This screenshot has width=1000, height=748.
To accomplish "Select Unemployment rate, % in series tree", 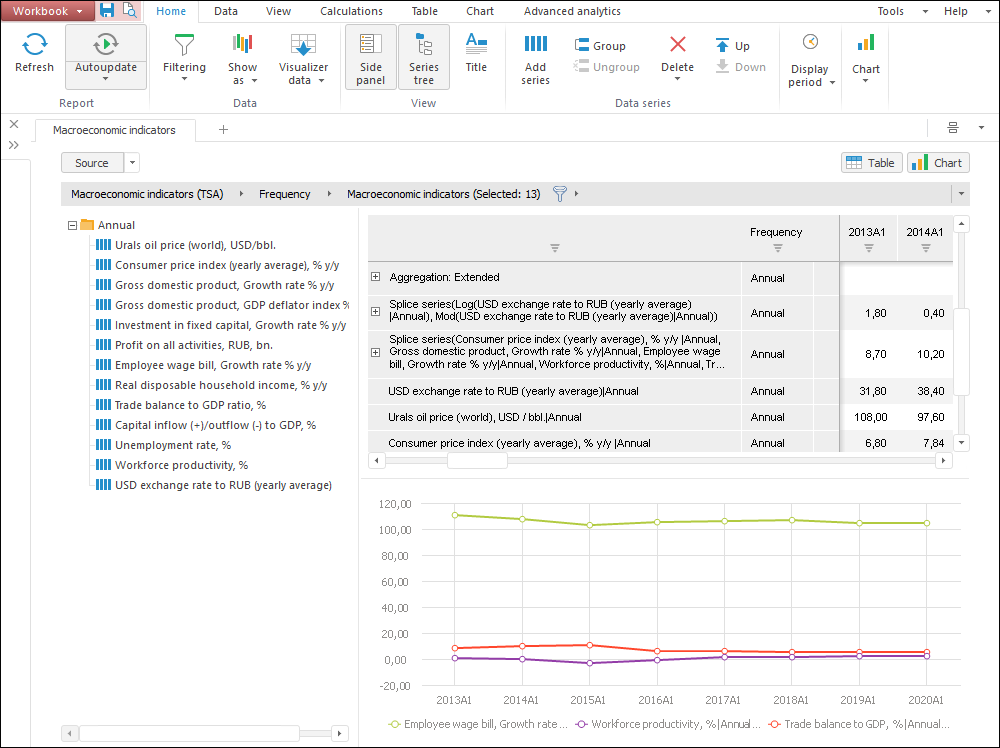I will pos(172,445).
